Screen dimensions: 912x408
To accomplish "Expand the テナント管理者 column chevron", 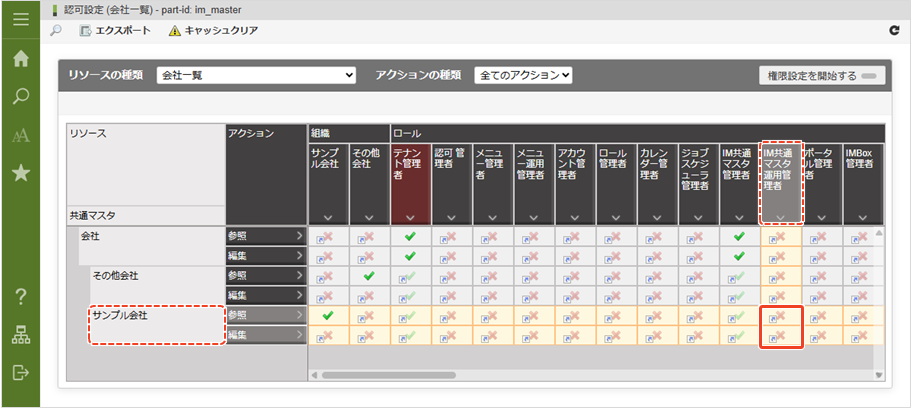I will 410,217.
